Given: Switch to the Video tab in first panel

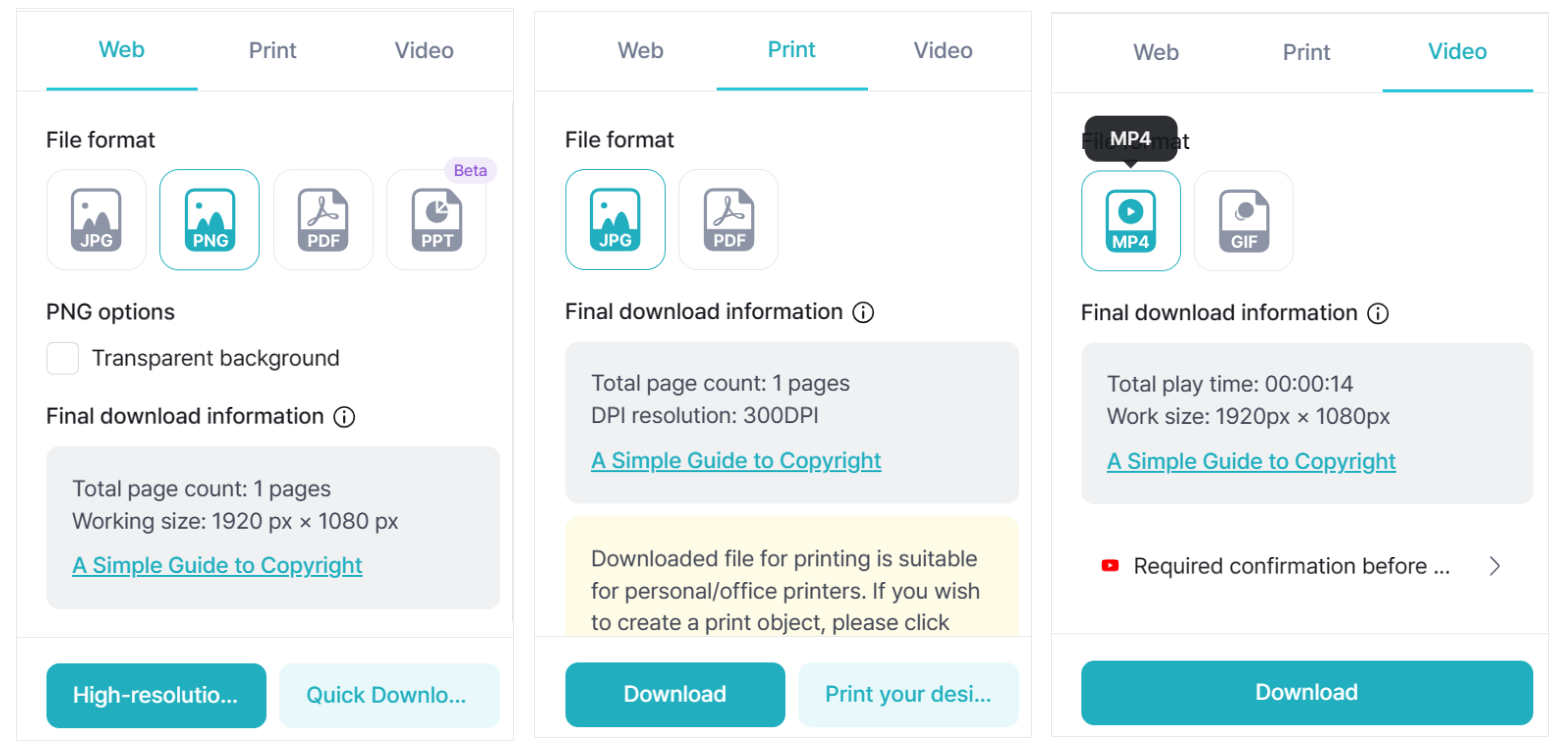Looking at the screenshot, I should (424, 50).
